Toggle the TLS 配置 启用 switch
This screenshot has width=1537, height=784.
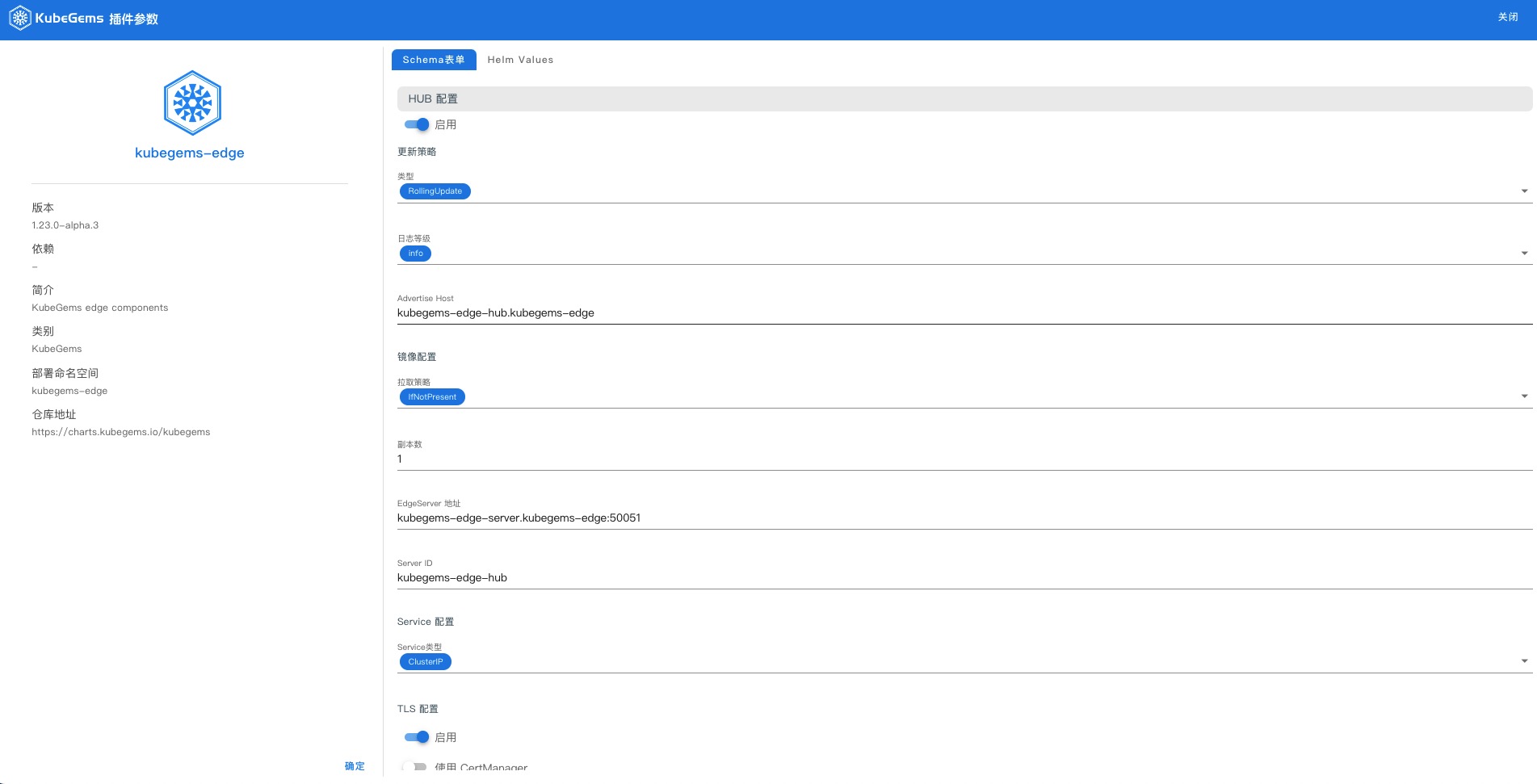[x=417, y=737]
